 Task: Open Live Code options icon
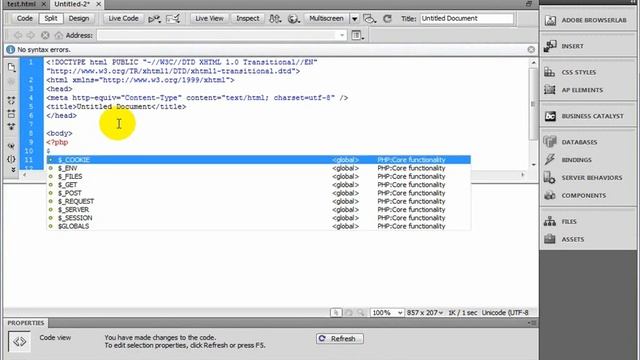(x=154, y=19)
